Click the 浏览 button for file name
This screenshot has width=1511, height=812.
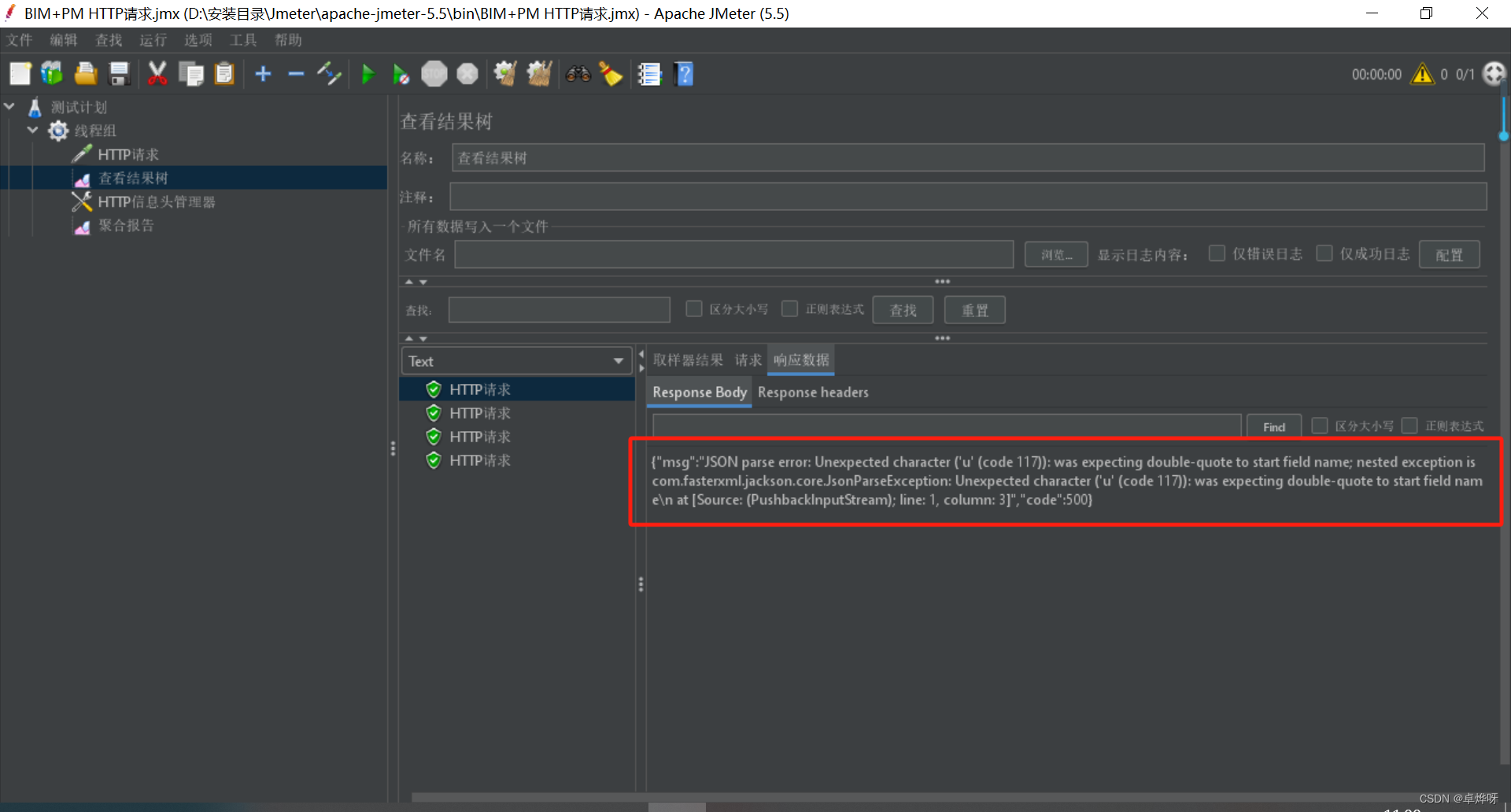pyautogui.click(x=1055, y=253)
